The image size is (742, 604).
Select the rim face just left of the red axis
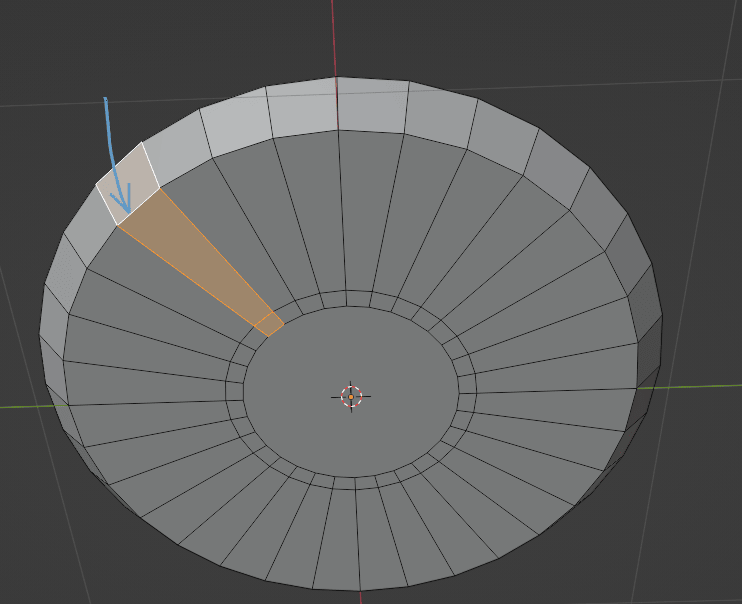click(302, 109)
